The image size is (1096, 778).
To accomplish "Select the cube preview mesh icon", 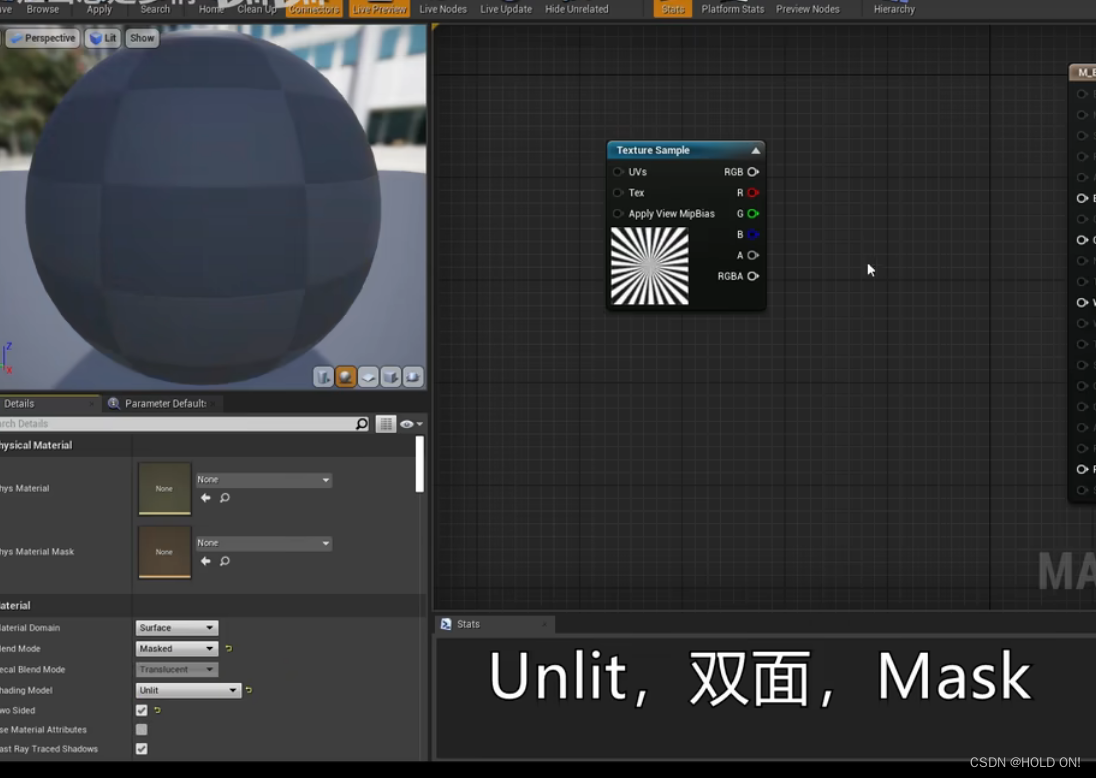I will [x=390, y=377].
